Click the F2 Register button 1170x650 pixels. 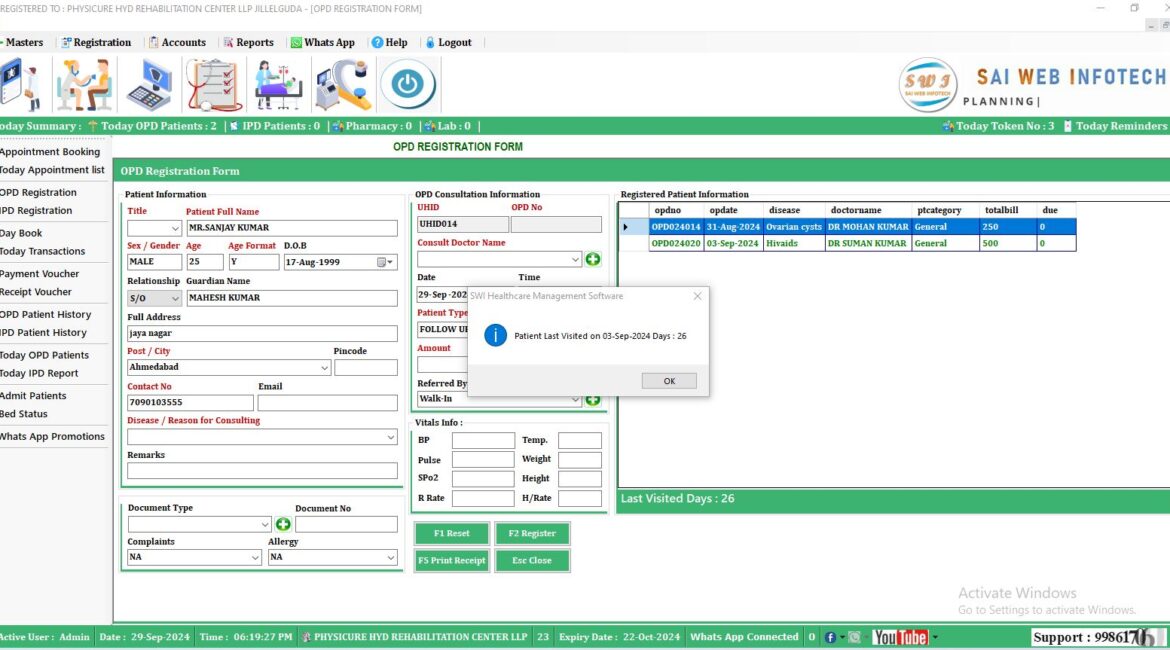(x=532, y=533)
